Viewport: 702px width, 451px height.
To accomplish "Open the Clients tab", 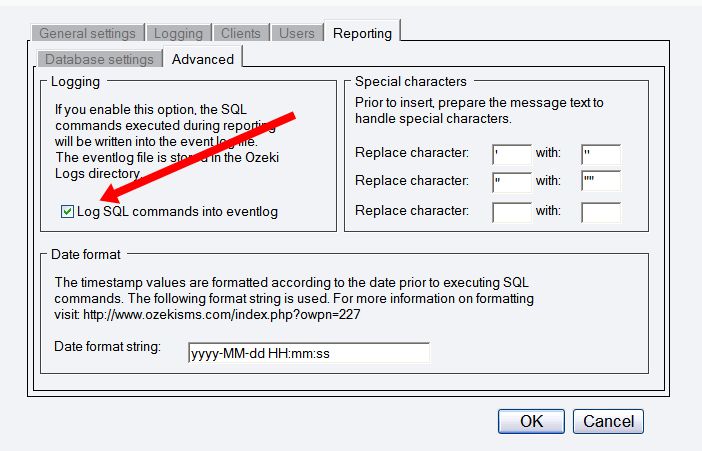I will coord(241,33).
